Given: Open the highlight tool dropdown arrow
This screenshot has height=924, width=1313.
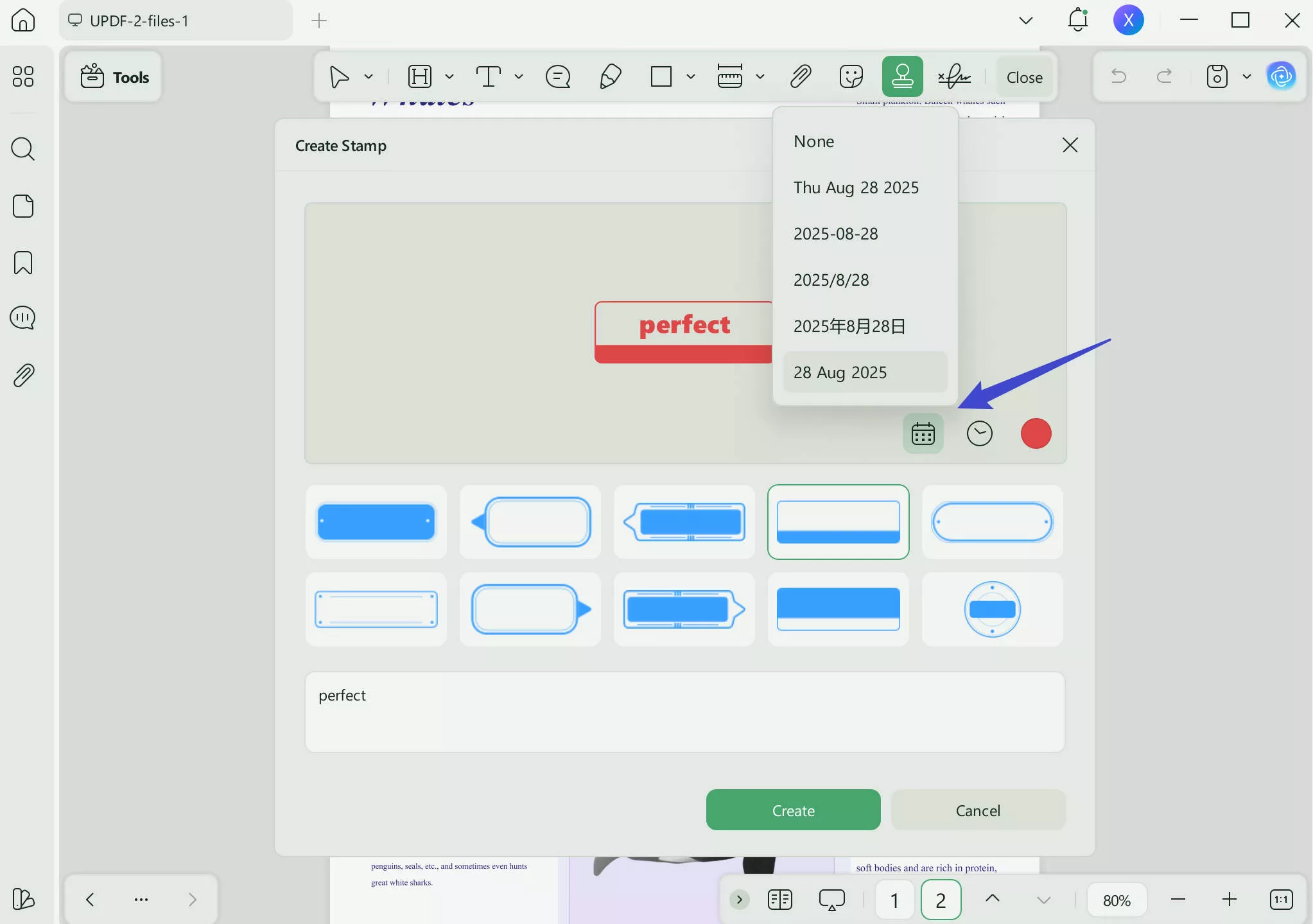Looking at the screenshot, I should 449,77.
